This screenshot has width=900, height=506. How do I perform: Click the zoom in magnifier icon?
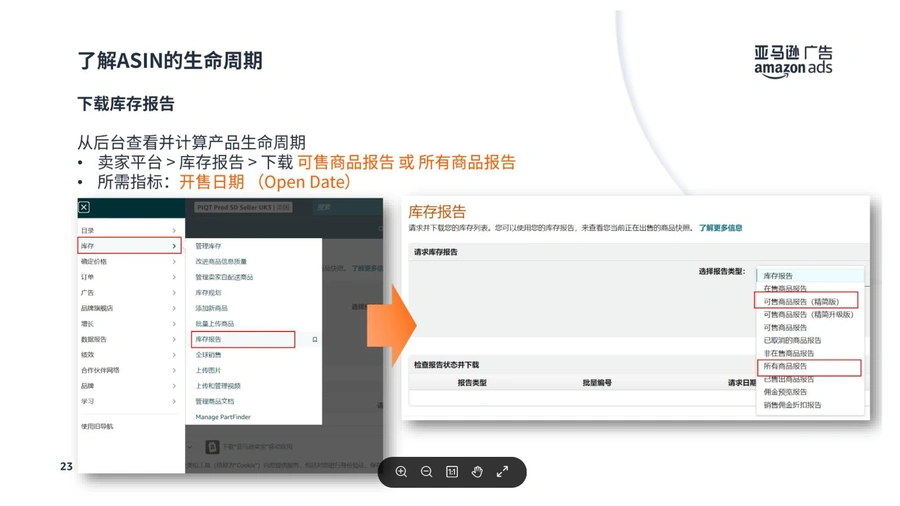(x=401, y=472)
